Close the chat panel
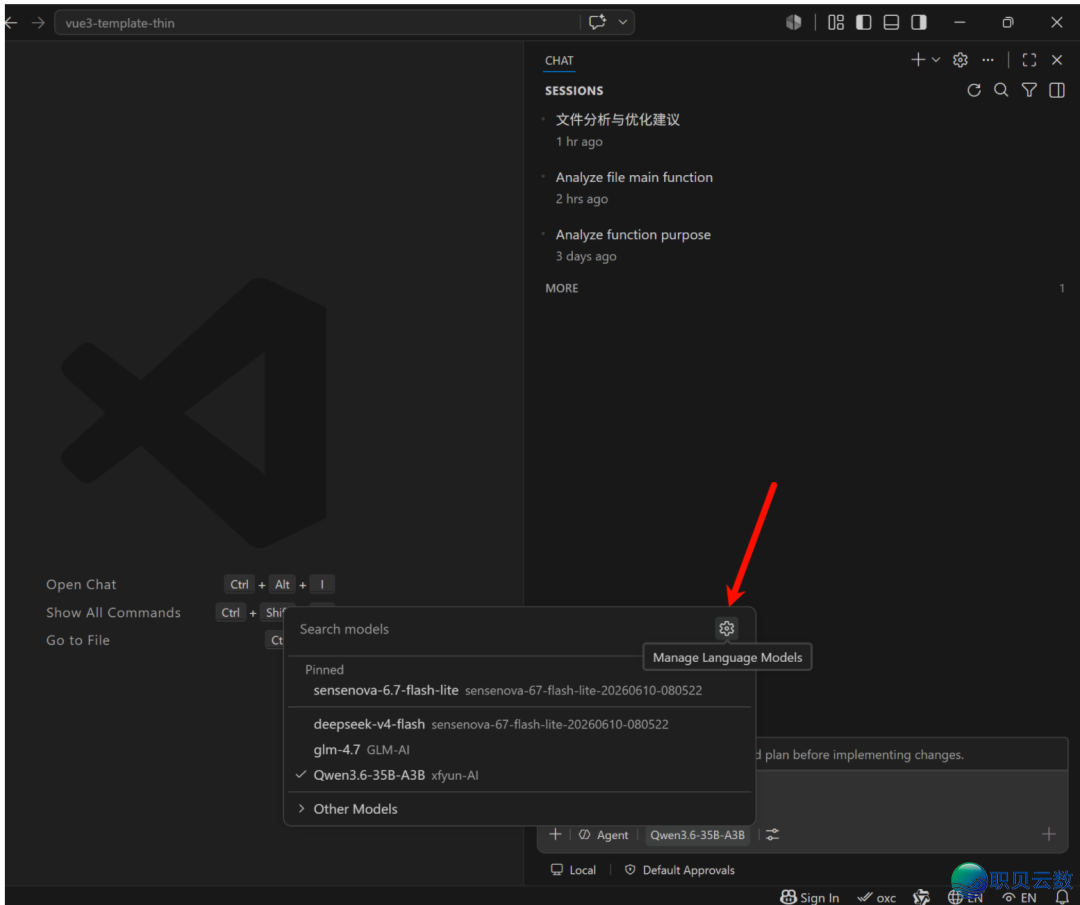Screen dimensions: 1080x905 coord(1057,60)
